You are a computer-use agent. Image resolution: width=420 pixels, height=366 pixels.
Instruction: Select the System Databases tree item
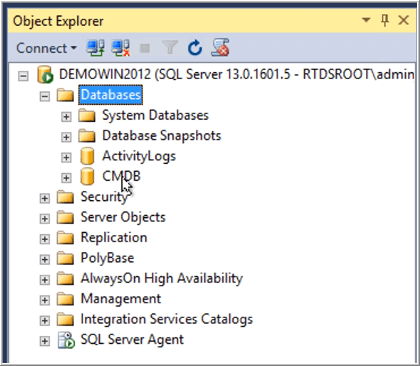tap(155, 116)
